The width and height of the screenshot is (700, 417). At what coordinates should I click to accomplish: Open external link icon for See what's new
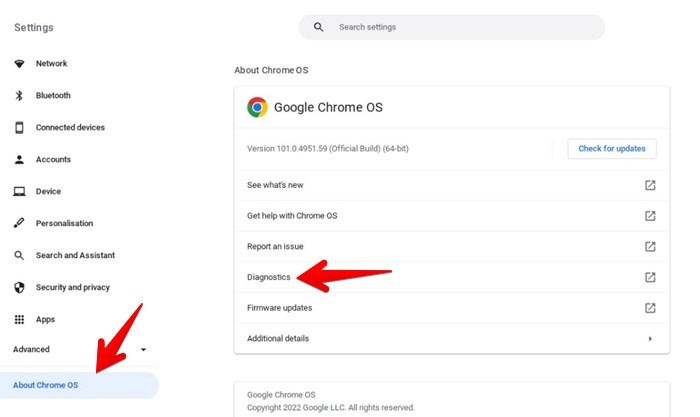tap(650, 185)
